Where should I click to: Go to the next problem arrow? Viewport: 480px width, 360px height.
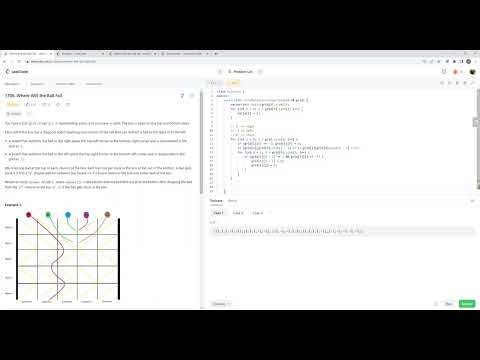pyautogui.click(x=260, y=72)
